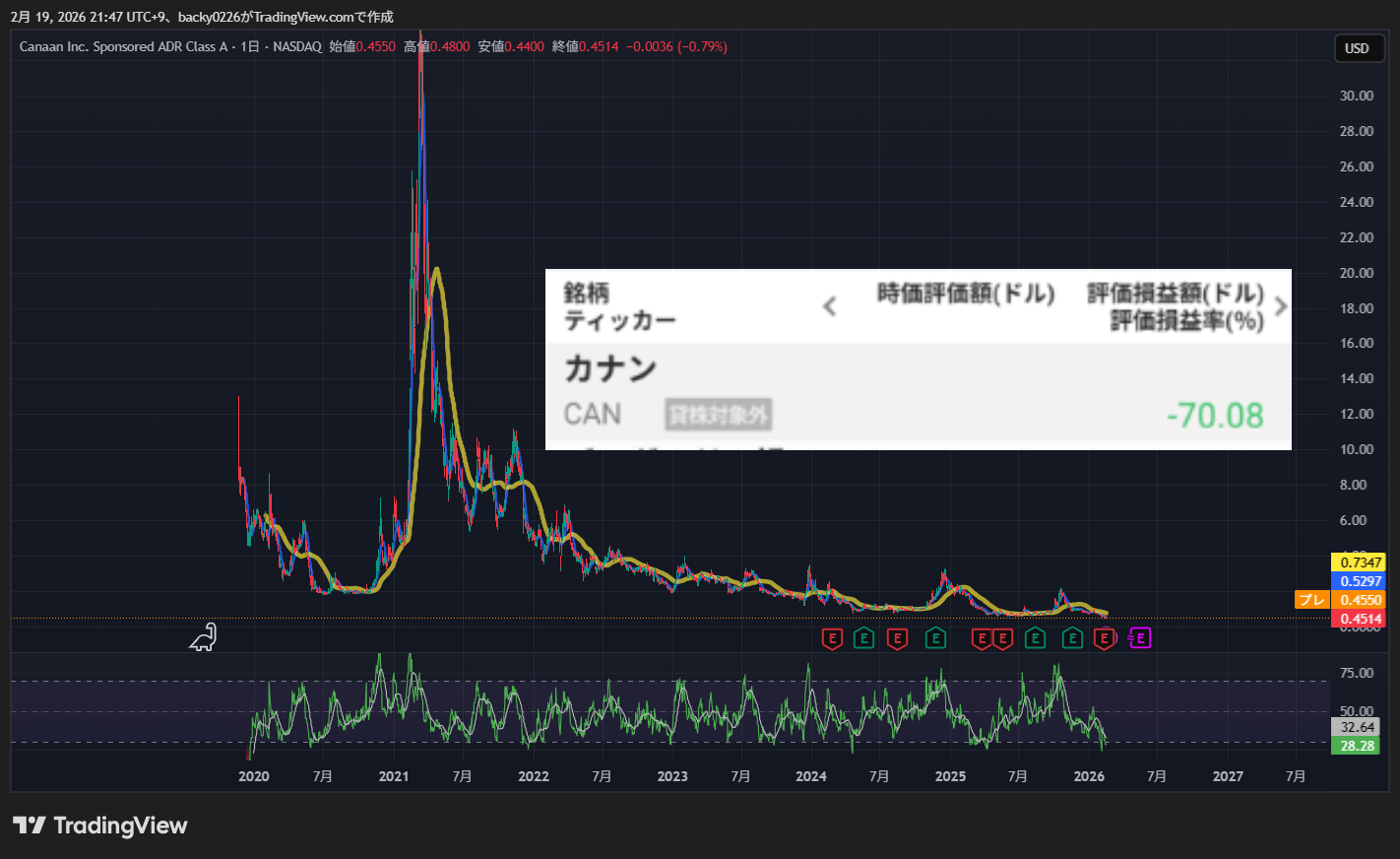Click the カナン stock name
1400x859 pixels.
(610, 369)
